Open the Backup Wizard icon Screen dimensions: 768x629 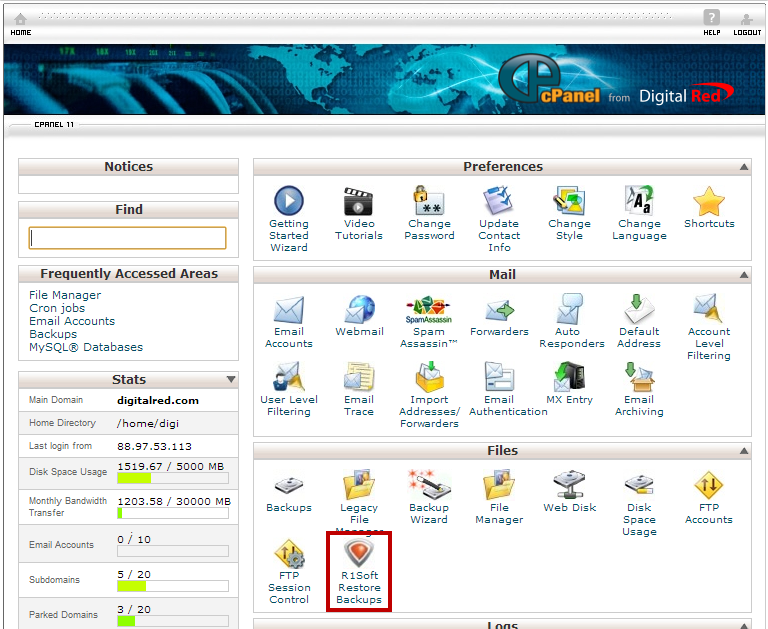(x=429, y=484)
